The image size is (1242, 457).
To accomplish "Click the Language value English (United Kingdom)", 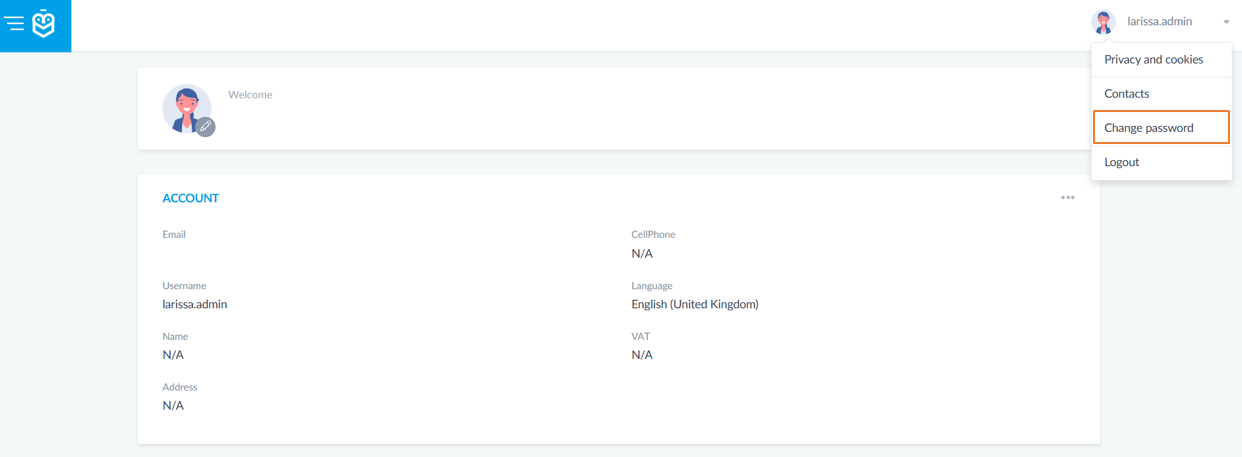I will coord(695,304).
